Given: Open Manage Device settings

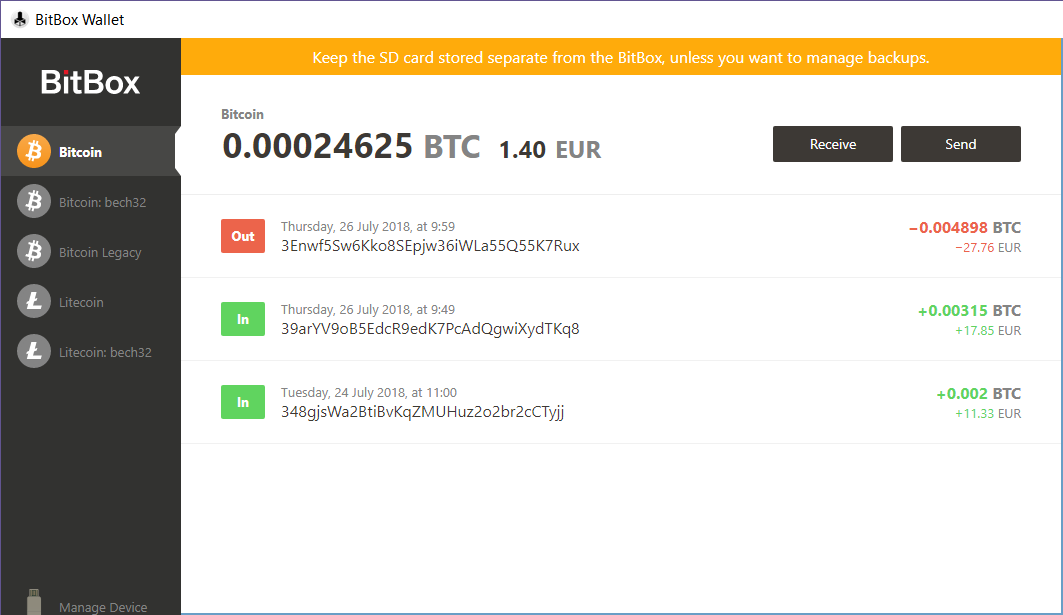Looking at the screenshot, I should pos(103,607).
